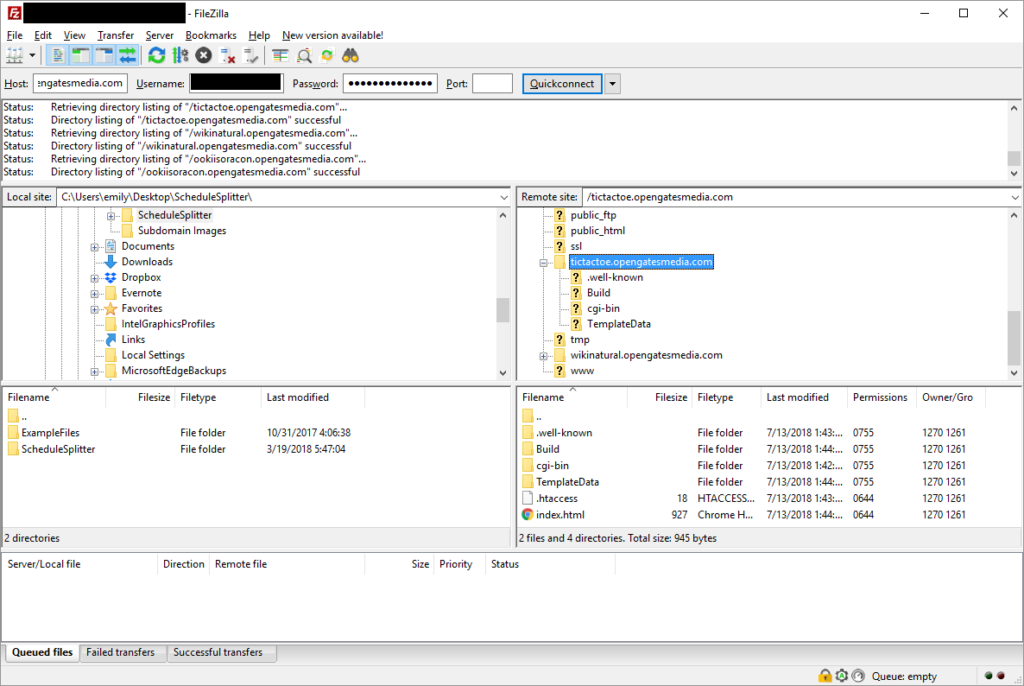Viewport: 1024px width, 686px height.
Task: Toggle processing of transfer queue
Action: (x=180, y=56)
